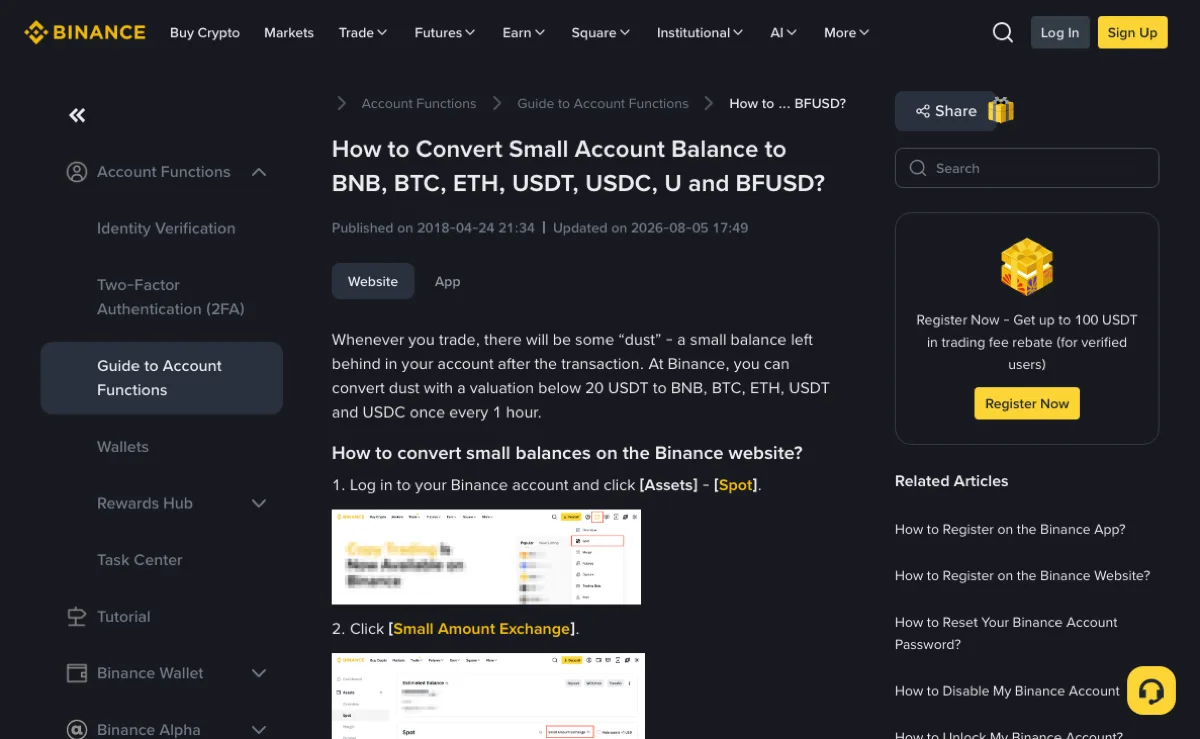Expand the Binance Alpha chevron
The image size is (1200, 739).
pyautogui.click(x=259, y=730)
